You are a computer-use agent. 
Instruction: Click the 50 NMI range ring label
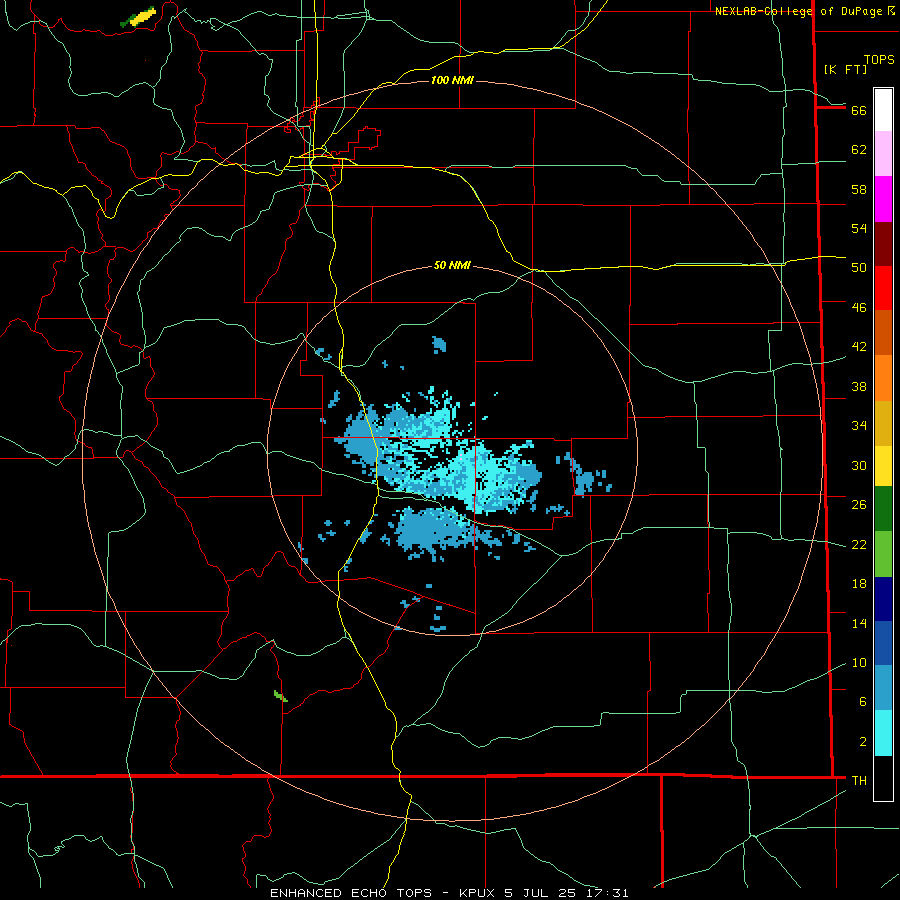click(x=452, y=265)
